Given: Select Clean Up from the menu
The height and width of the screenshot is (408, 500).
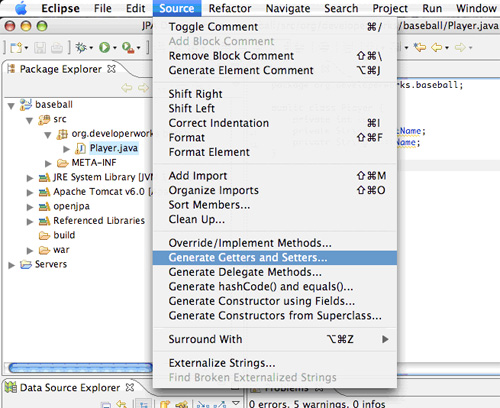Looking at the screenshot, I should click(275, 219).
